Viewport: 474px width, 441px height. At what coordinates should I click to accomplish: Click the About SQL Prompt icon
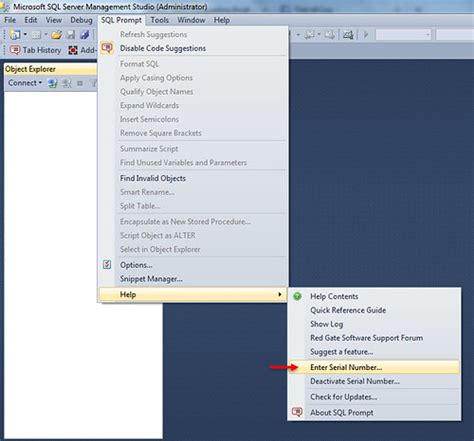(x=297, y=412)
